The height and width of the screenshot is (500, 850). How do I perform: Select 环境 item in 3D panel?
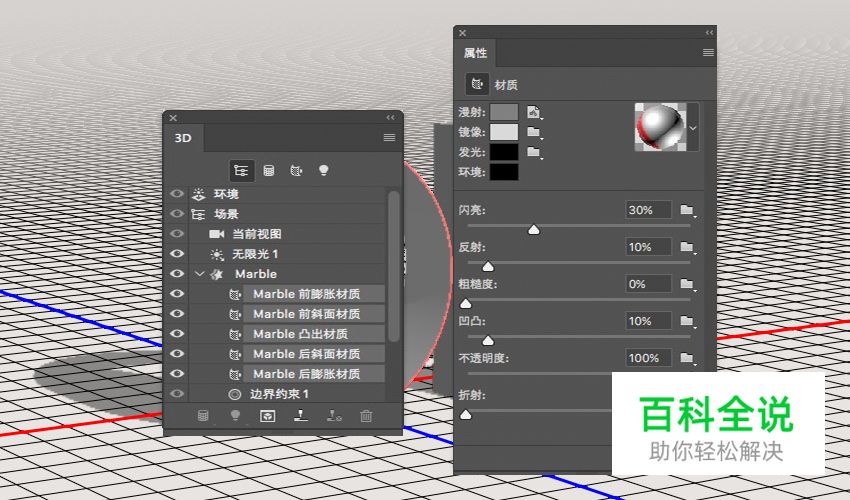pyautogui.click(x=226, y=194)
